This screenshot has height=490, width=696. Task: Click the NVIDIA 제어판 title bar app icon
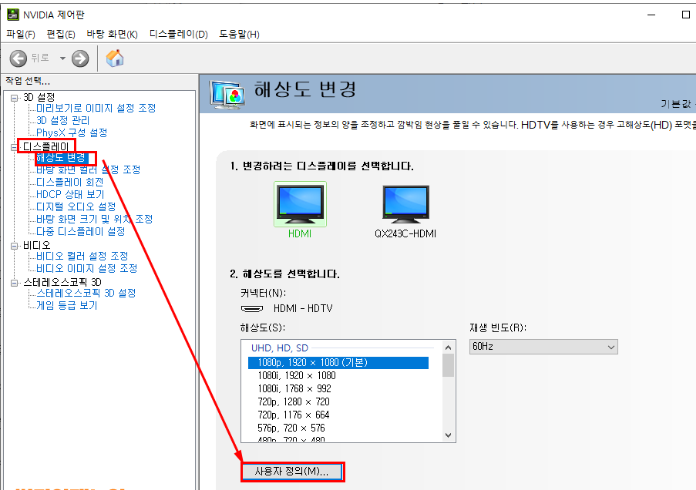tap(13, 15)
